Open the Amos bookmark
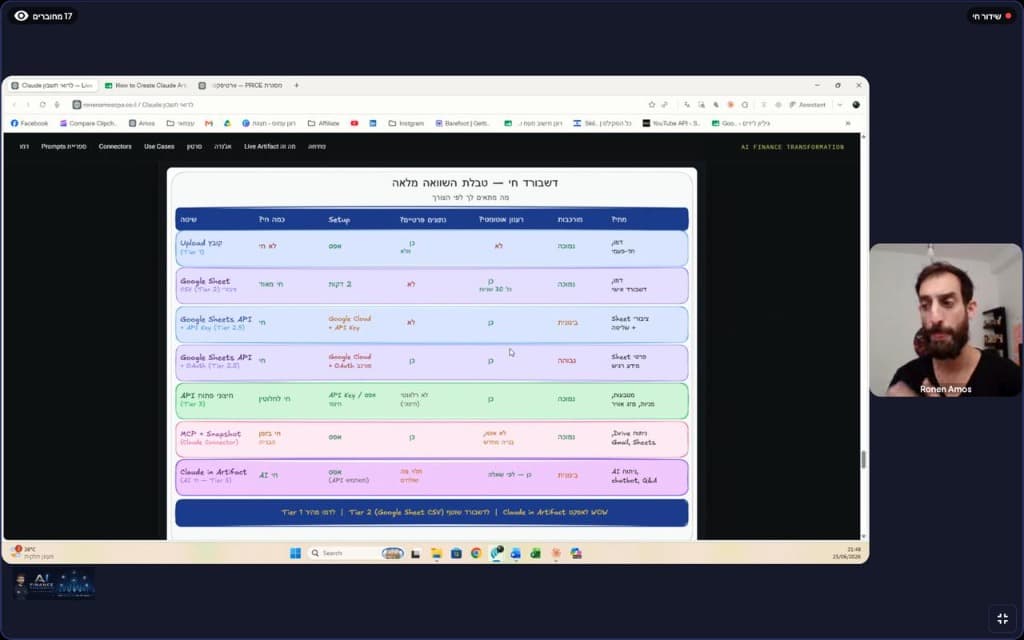 coord(142,123)
